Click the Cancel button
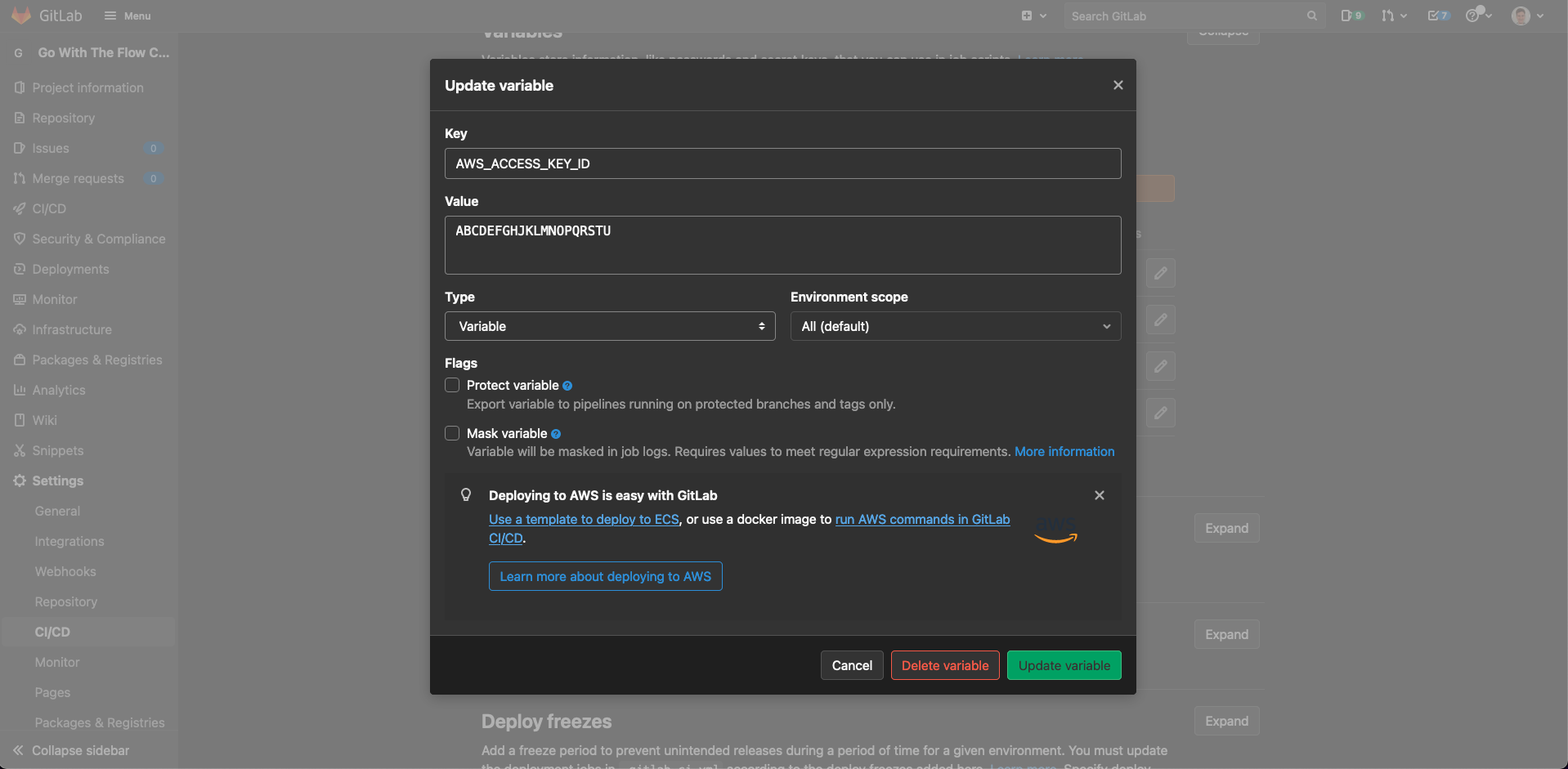1568x769 pixels. click(x=852, y=665)
